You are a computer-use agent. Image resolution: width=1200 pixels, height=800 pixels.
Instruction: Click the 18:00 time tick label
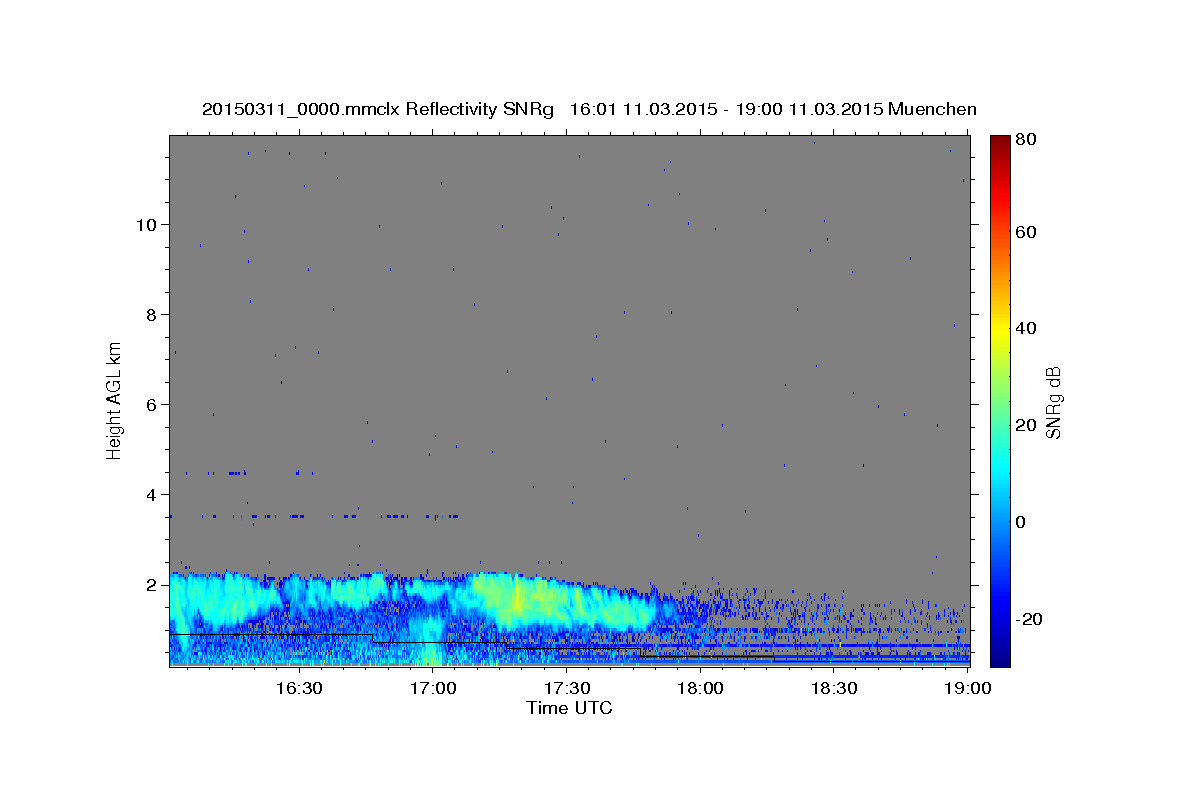[701, 688]
